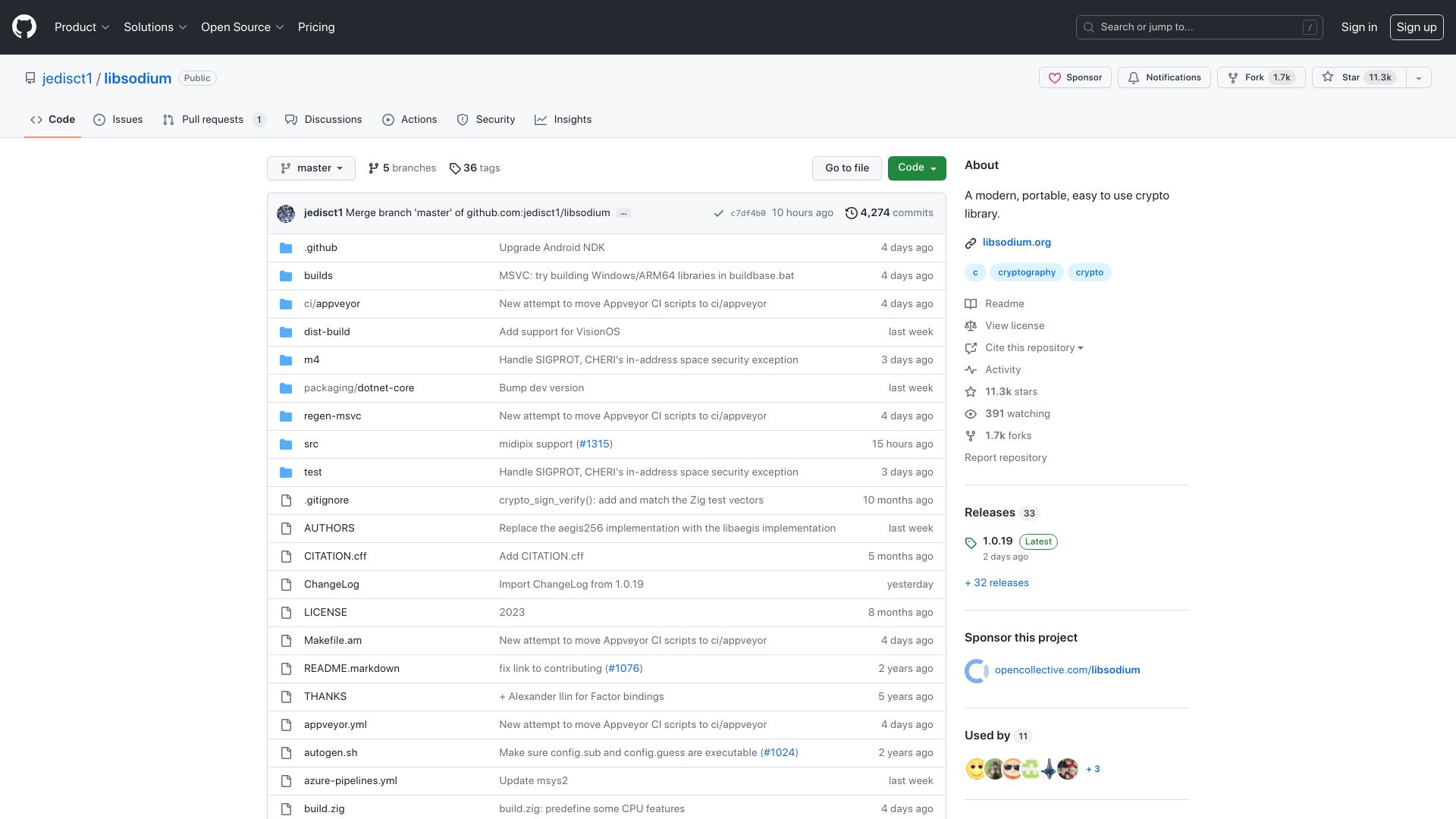View the green CI checkmark status
Screen dimensions: 1456x819
click(x=718, y=214)
